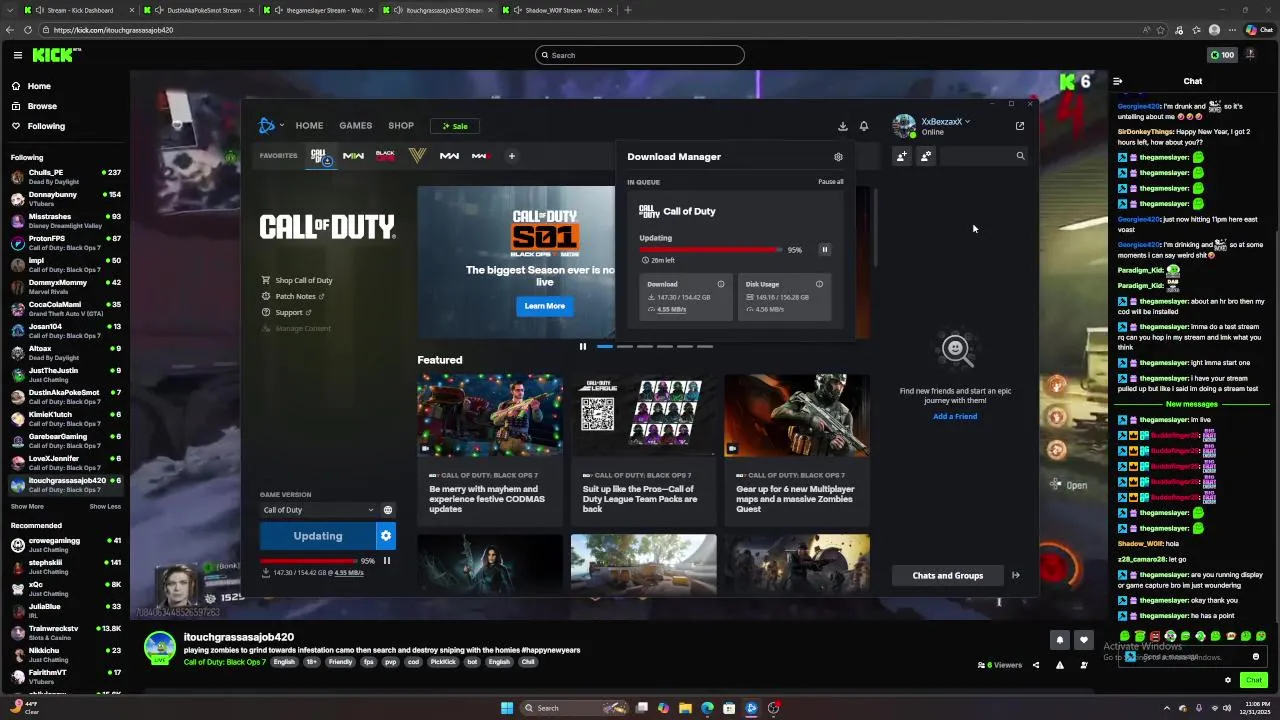Viewport: 1280px width, 720px height.
Task: Open the festive CODMAS featured thumbnail
Action: [490, 416]
